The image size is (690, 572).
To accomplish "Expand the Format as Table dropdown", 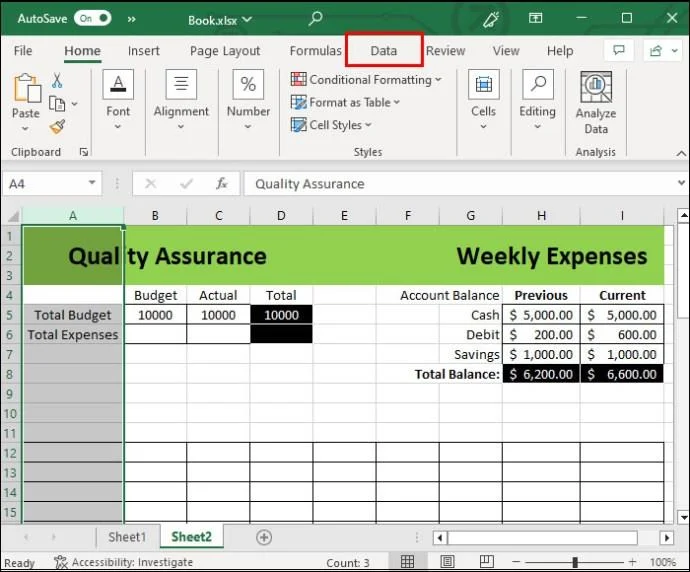I will (x=346, y=102).
